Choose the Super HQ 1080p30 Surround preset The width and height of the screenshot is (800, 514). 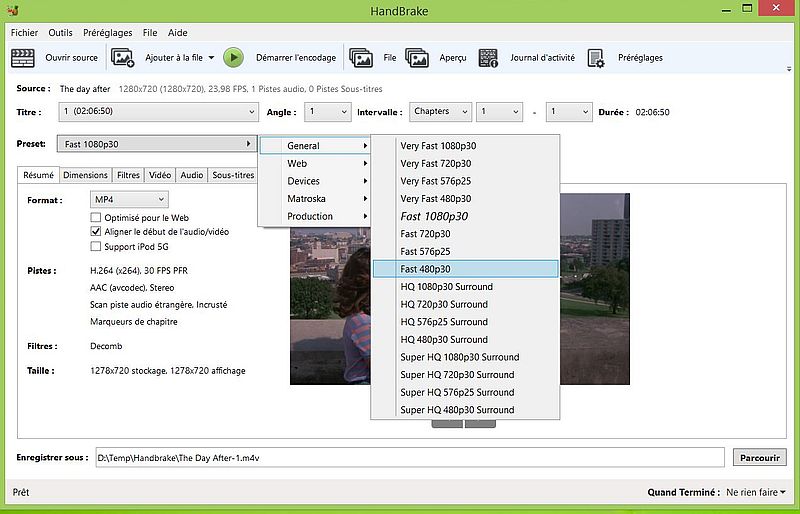(465, 357)
